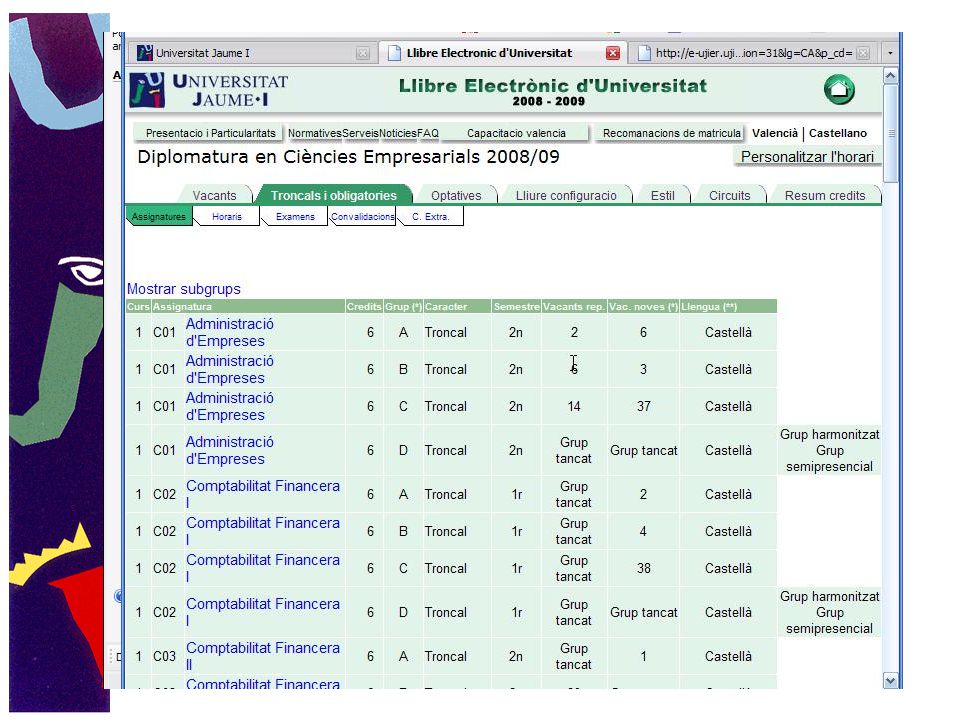This screenshot has height=720, width=960.
Task: Click the Universitat Jaume I logo
Action: coord(209,90)
